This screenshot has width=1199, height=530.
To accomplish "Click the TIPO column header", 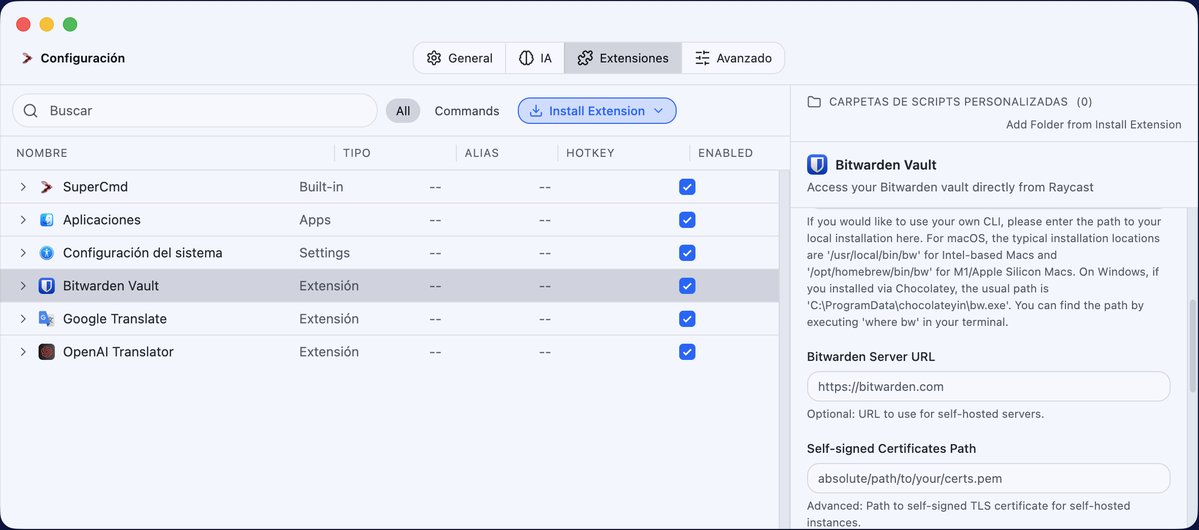I will click(x=356, y=153).
